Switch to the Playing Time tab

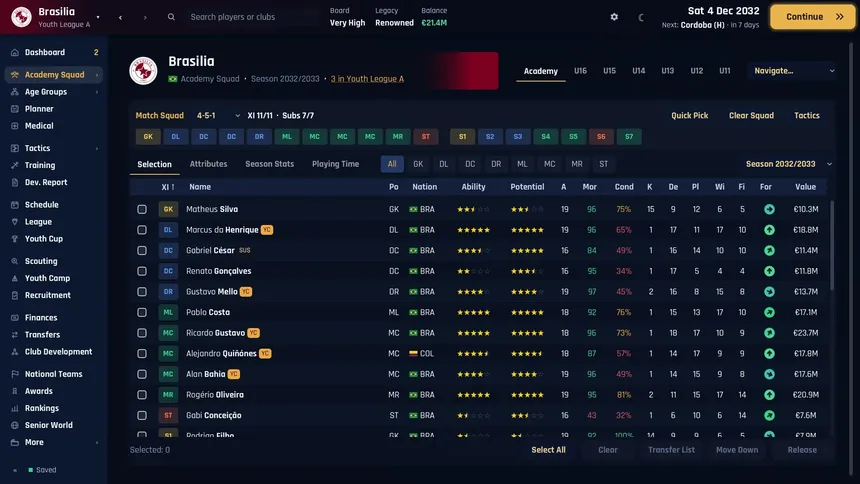[335, 164]
